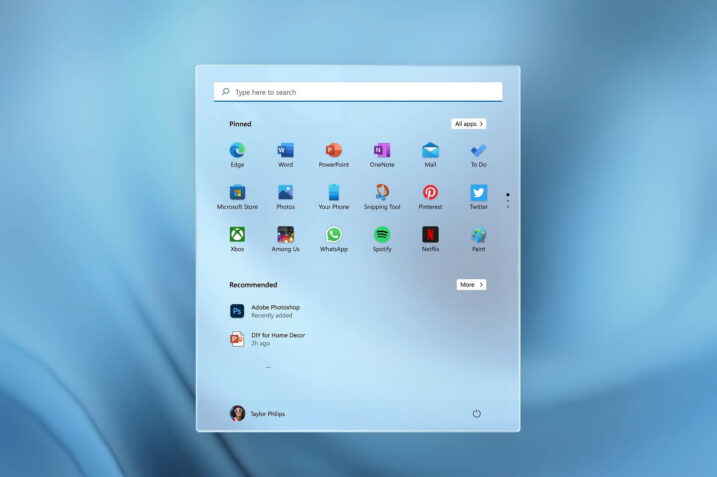Expand More recommended items

471,285
